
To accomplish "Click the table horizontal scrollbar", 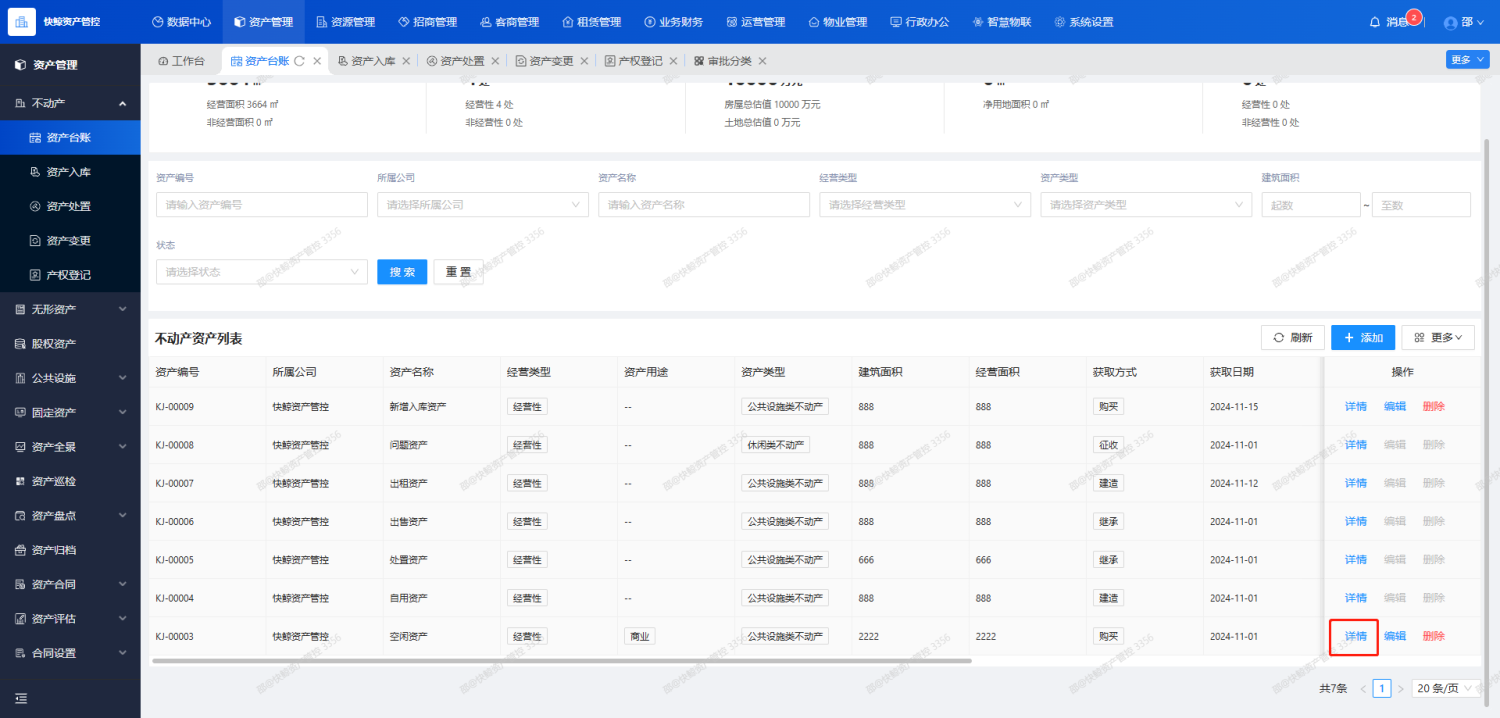I will pos(562,661).
